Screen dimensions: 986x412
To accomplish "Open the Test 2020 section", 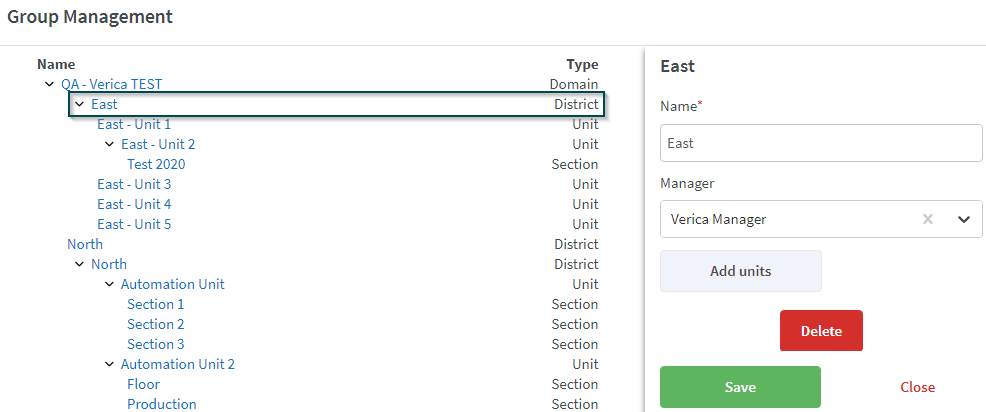I will point(156,164).
